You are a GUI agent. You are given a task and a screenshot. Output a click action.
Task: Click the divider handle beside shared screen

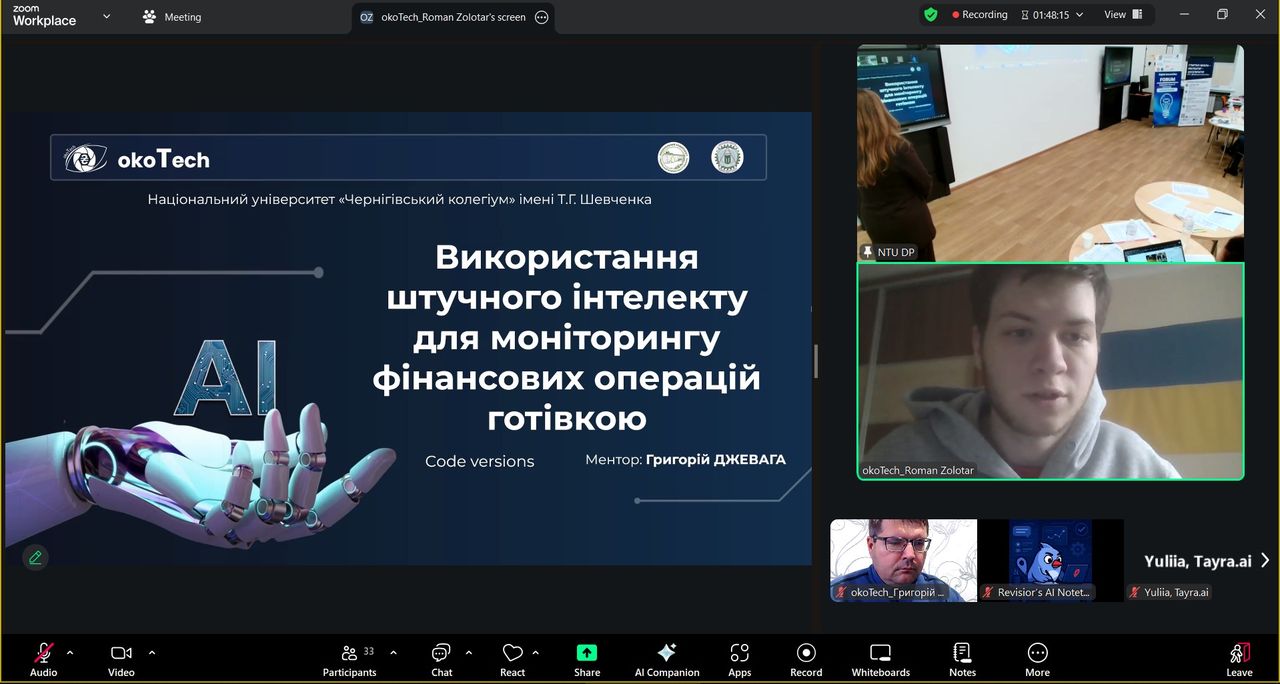tap(816, 361)
